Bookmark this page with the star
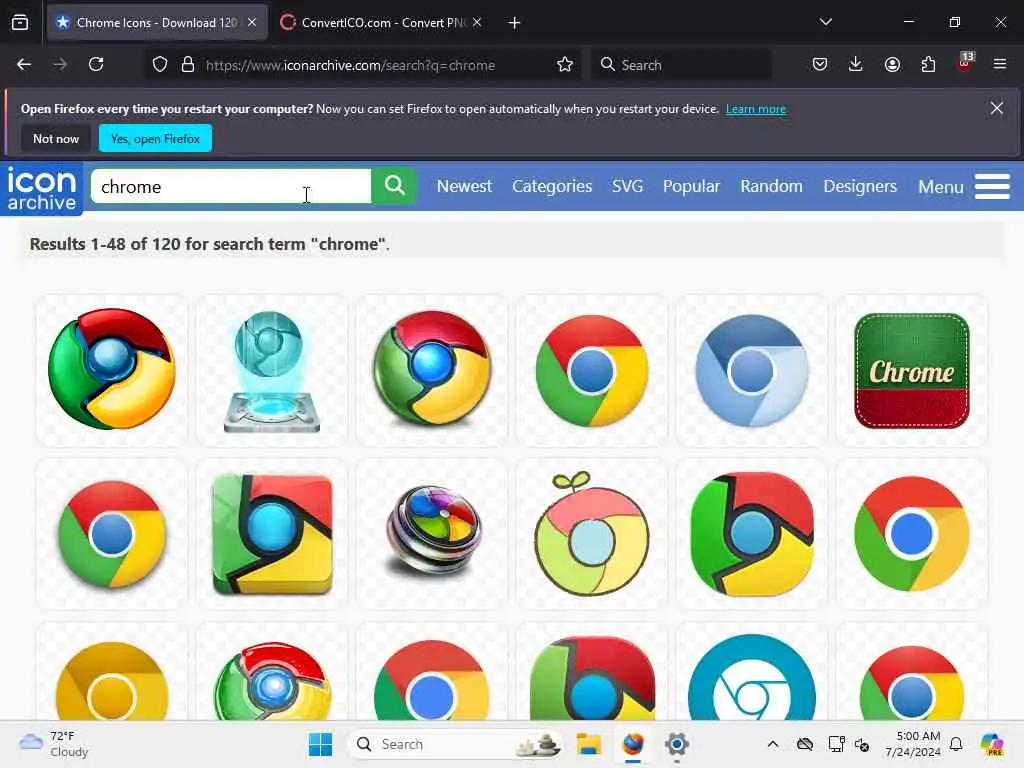 (565, 65)
